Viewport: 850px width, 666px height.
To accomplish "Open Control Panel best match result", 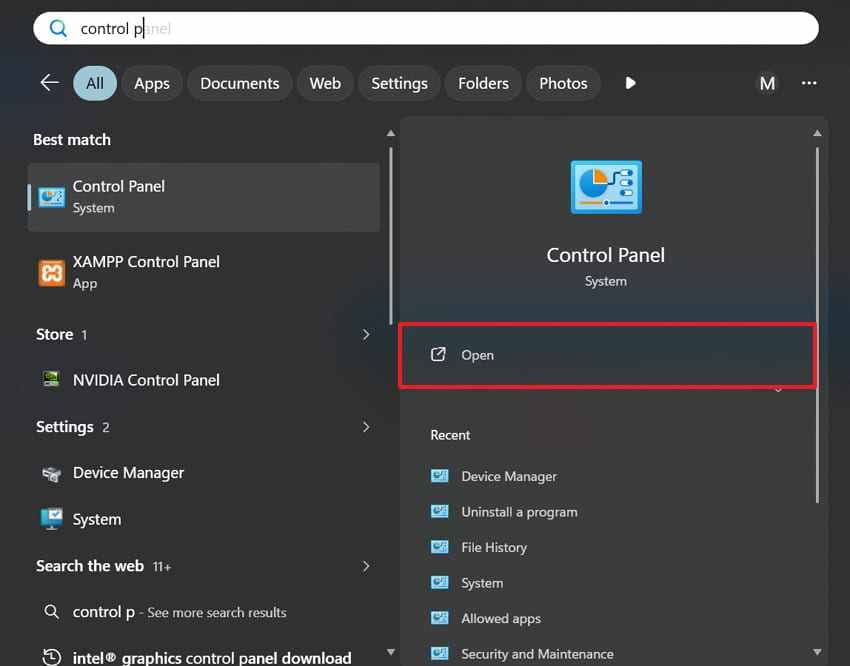I will pyautogui.click(x=204, y=197).
